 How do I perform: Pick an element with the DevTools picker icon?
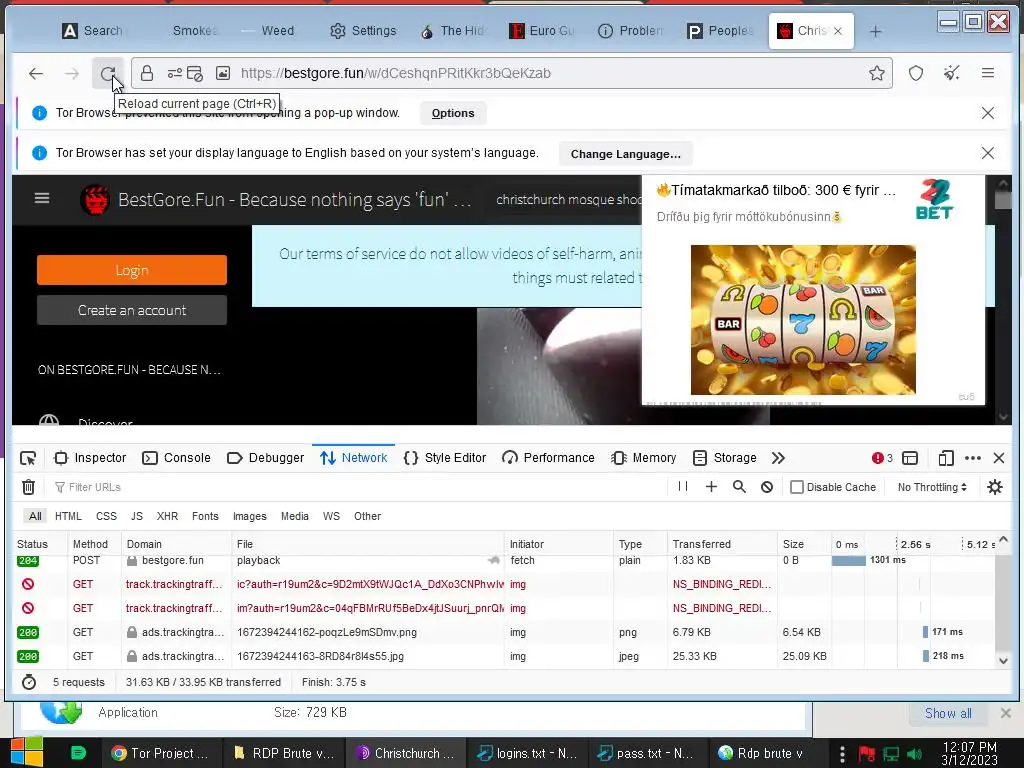point(28,458)
